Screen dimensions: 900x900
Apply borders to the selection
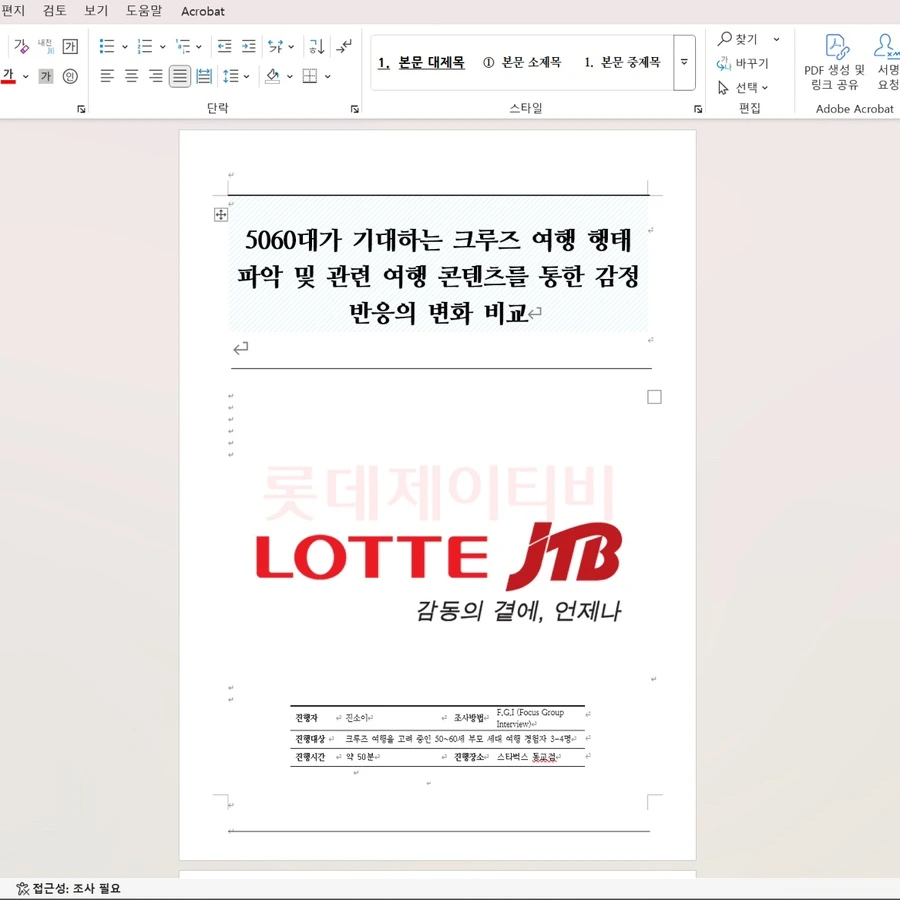(x=310, y=76)
